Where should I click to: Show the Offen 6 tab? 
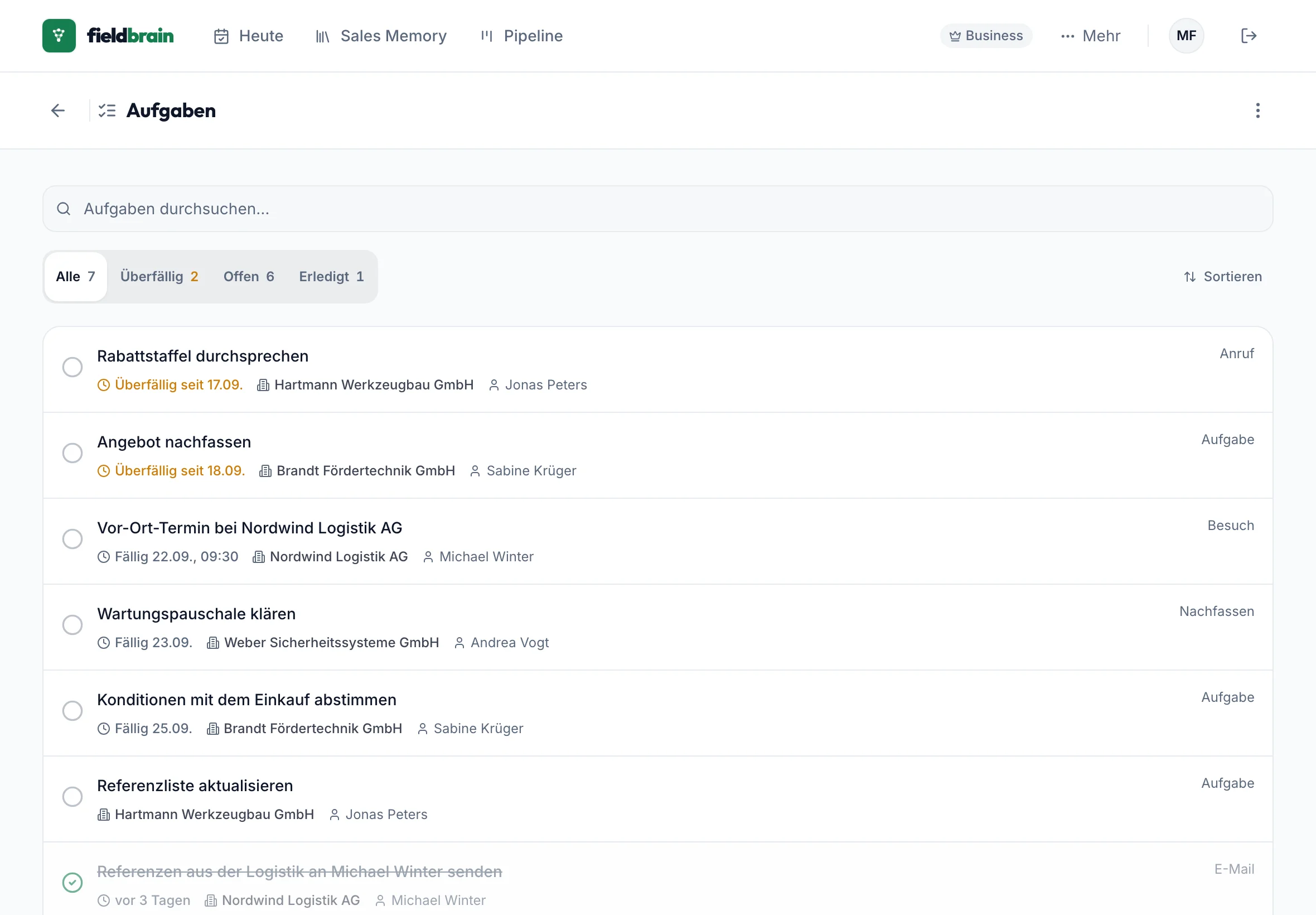249,277
